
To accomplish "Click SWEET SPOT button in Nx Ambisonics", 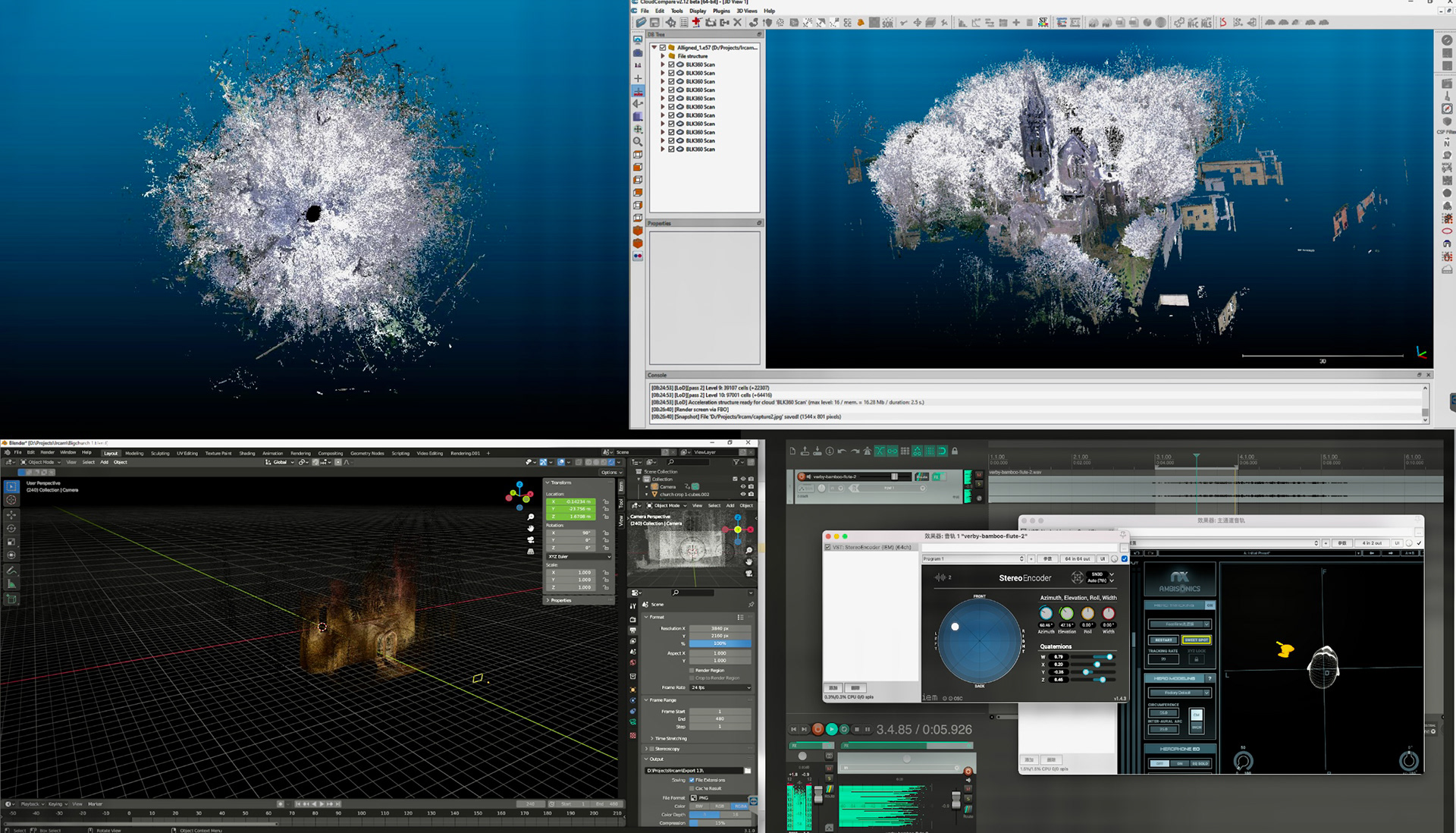I will [1197, 640].
